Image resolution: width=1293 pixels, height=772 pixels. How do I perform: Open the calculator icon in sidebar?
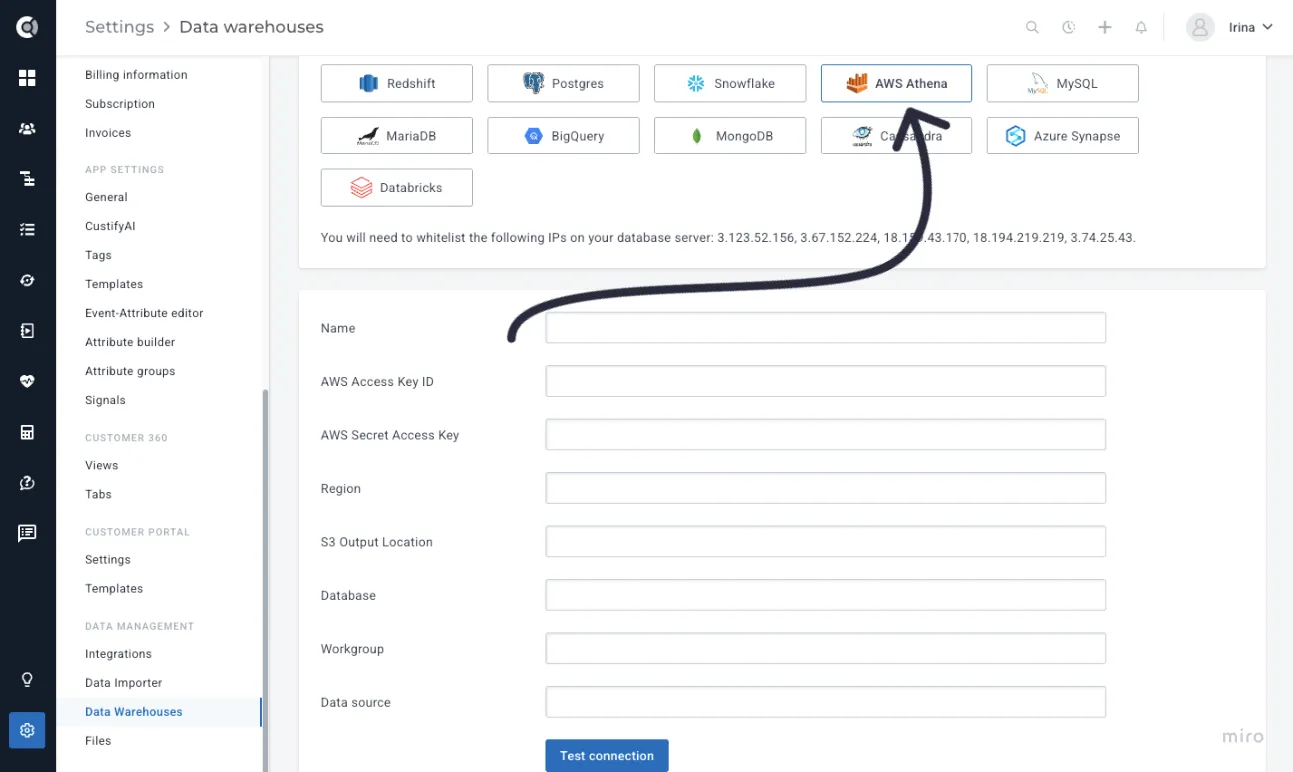pos(27,432)
